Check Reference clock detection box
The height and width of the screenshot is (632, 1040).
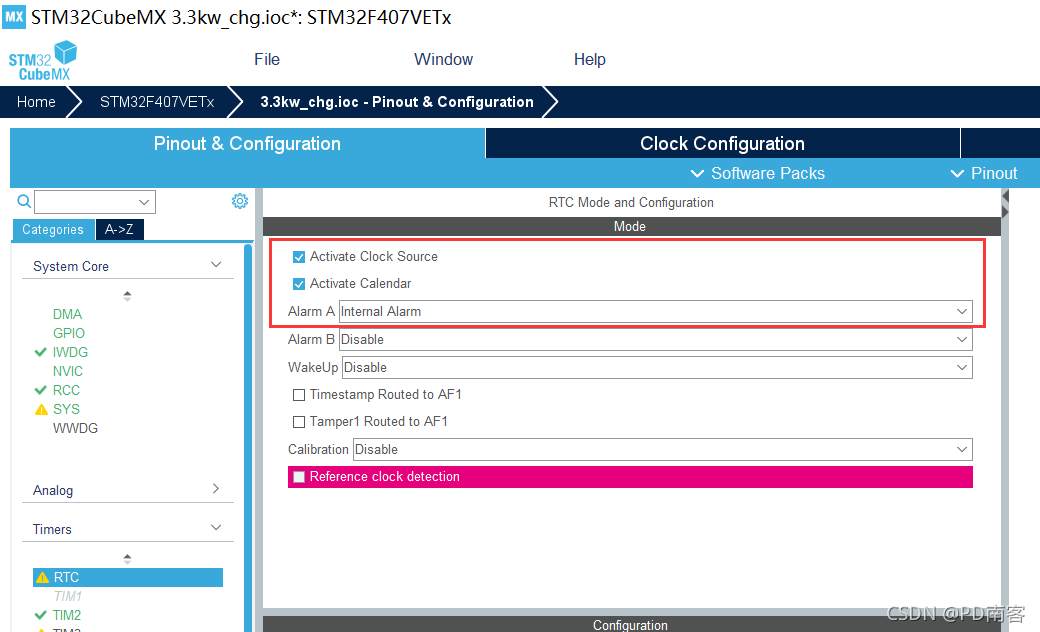point(299,477)
